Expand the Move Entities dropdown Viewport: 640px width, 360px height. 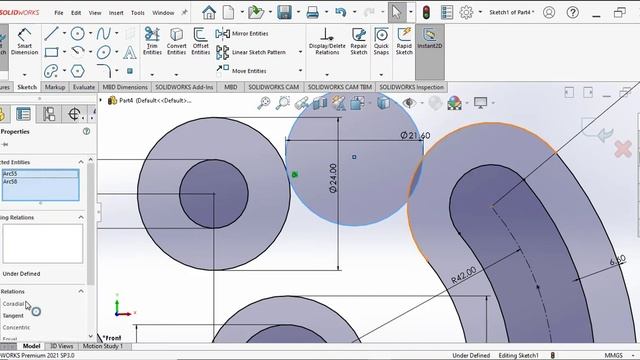(x=300, y=71)
